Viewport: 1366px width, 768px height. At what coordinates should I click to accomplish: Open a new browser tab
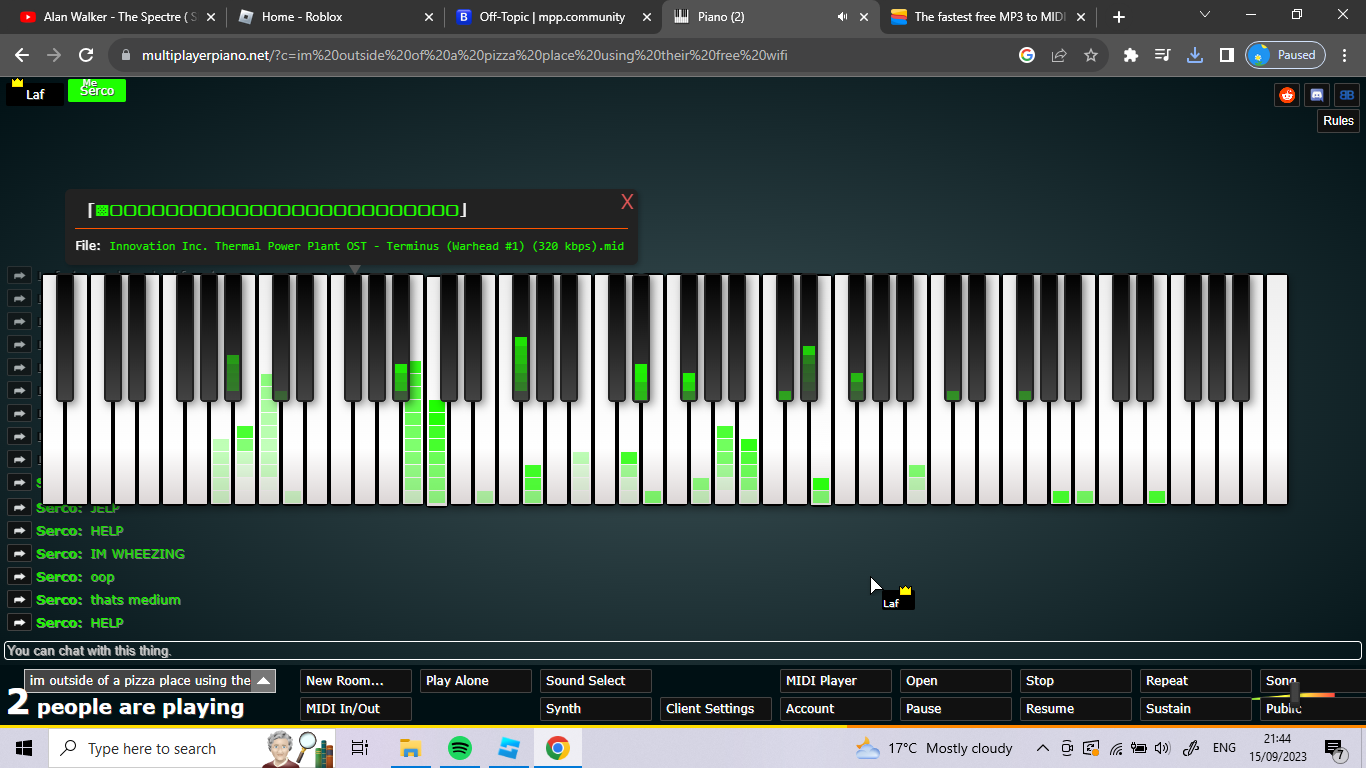point(1118,17)
